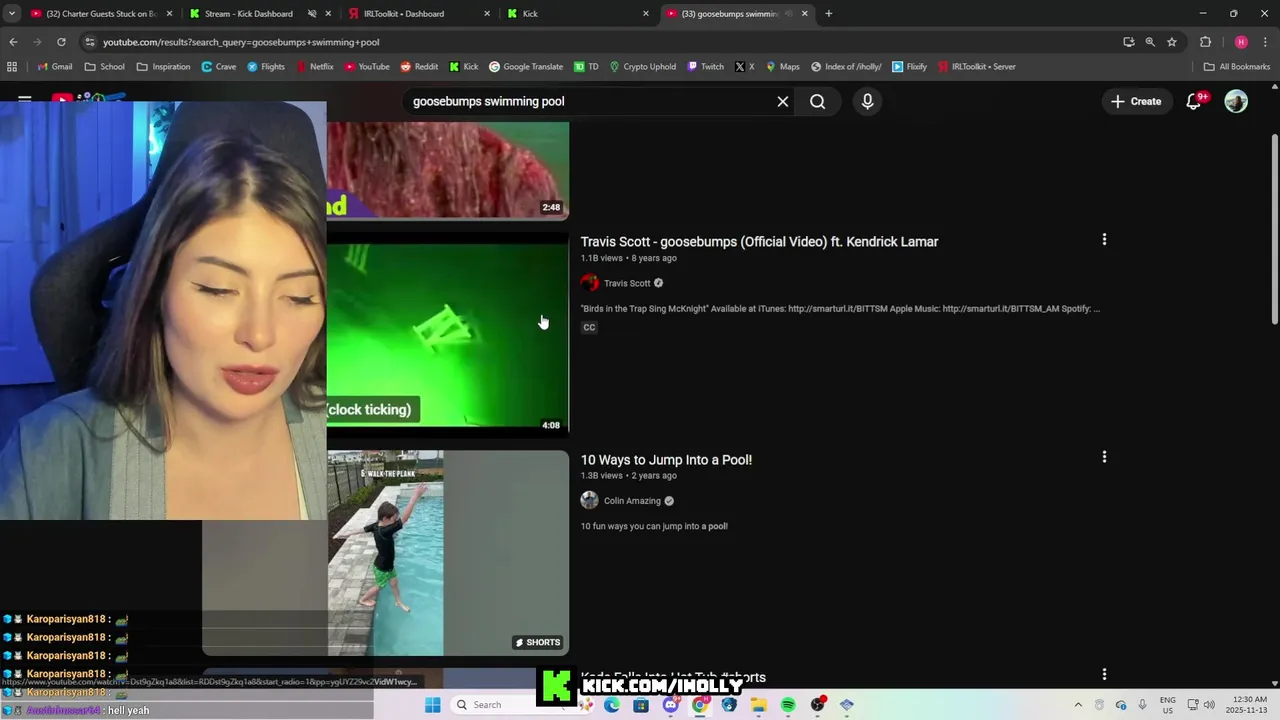This screenshot has height=720, width=1280.
Task: Open OBS Studio from the taskbar
Action: coord(818,705)
